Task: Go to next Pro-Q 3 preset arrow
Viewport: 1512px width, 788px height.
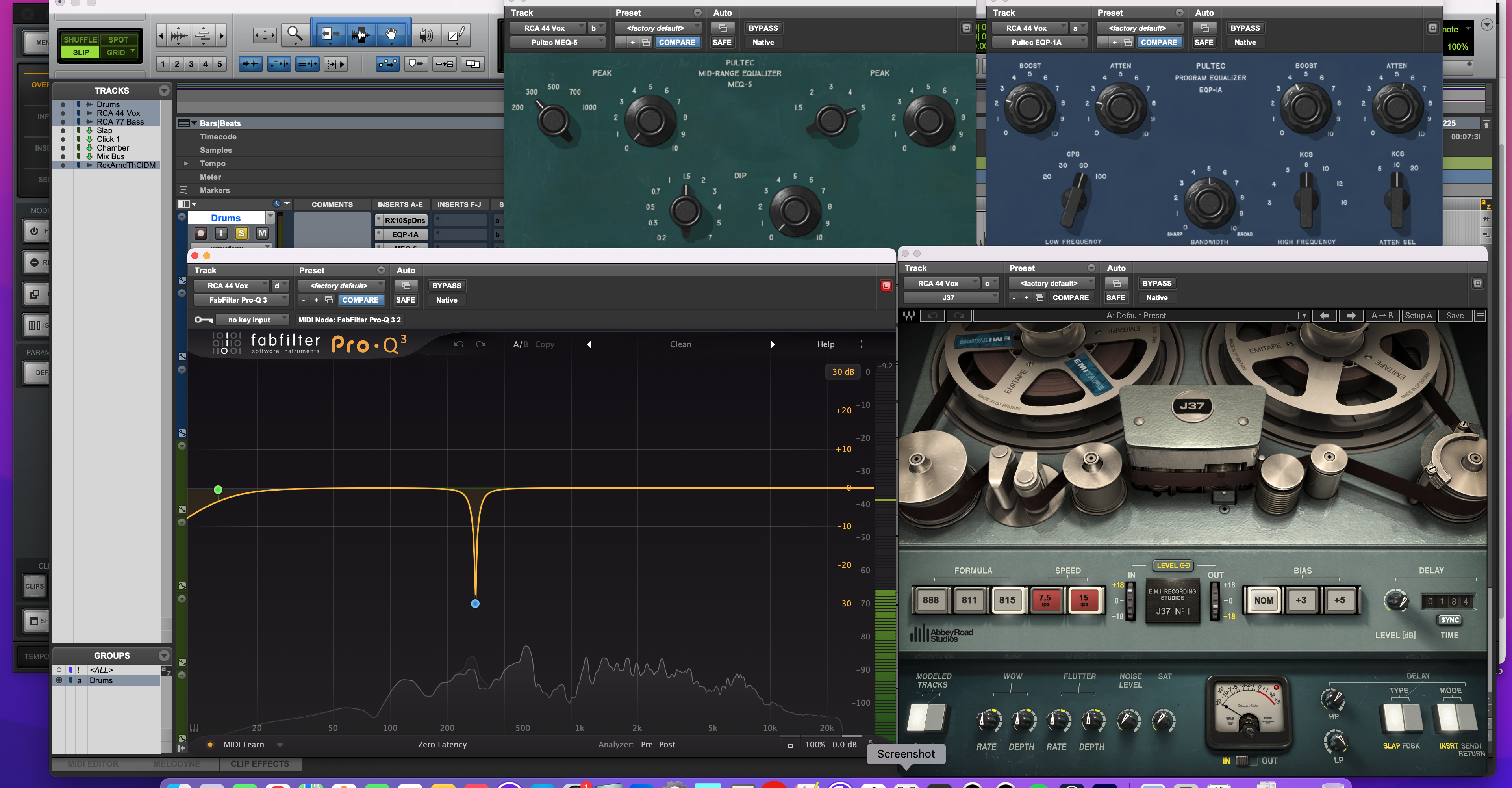Action: [772, 344]
